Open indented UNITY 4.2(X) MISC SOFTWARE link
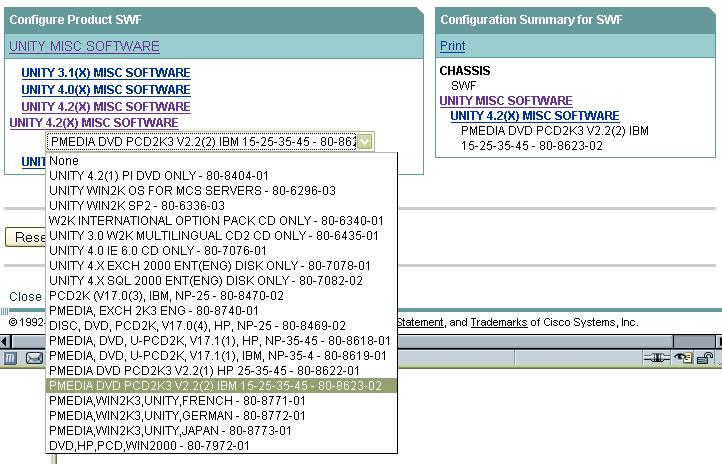 coord(106,106)
